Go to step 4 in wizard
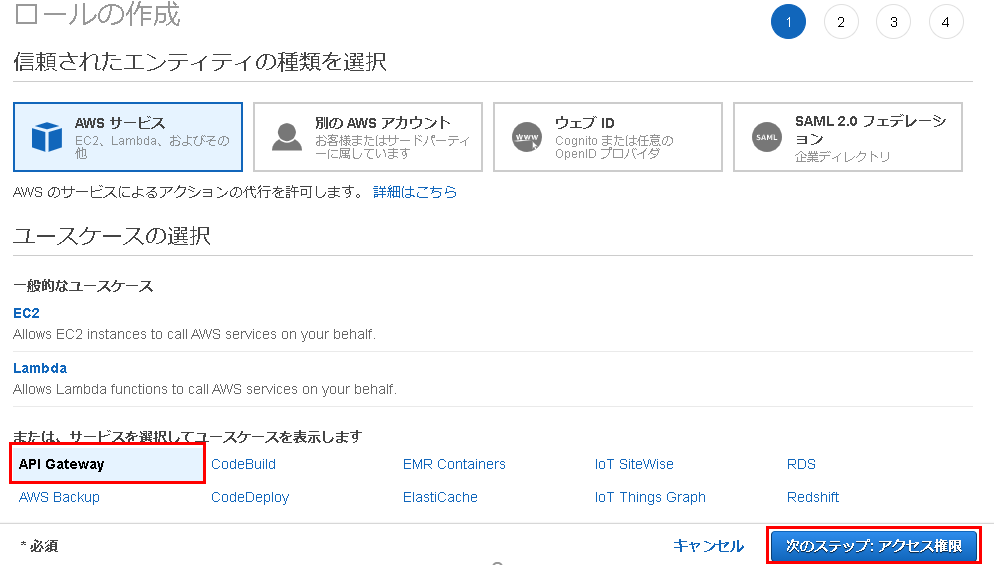994x565 pixels. 946,22
